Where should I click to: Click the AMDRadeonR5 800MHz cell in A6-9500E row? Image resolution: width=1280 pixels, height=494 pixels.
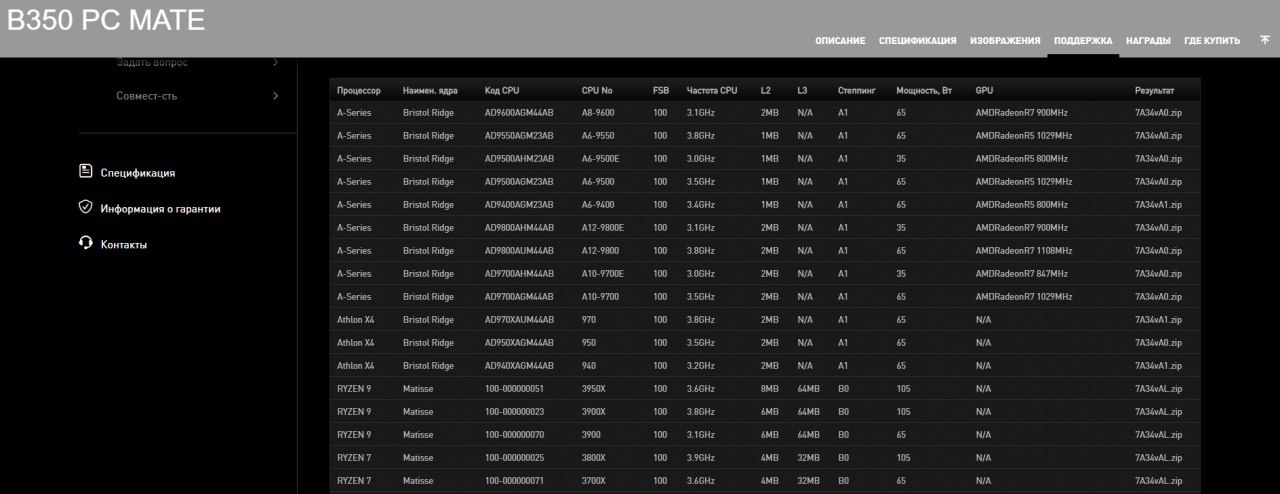[x=1022, y=159]
